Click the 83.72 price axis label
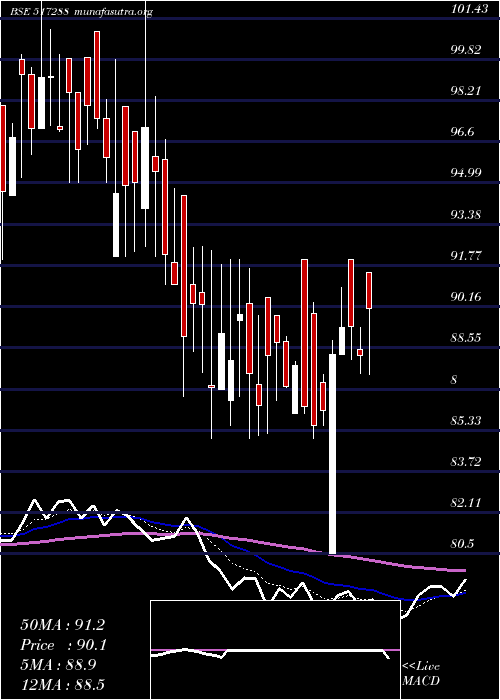500x700 pixels. point(468,461)
